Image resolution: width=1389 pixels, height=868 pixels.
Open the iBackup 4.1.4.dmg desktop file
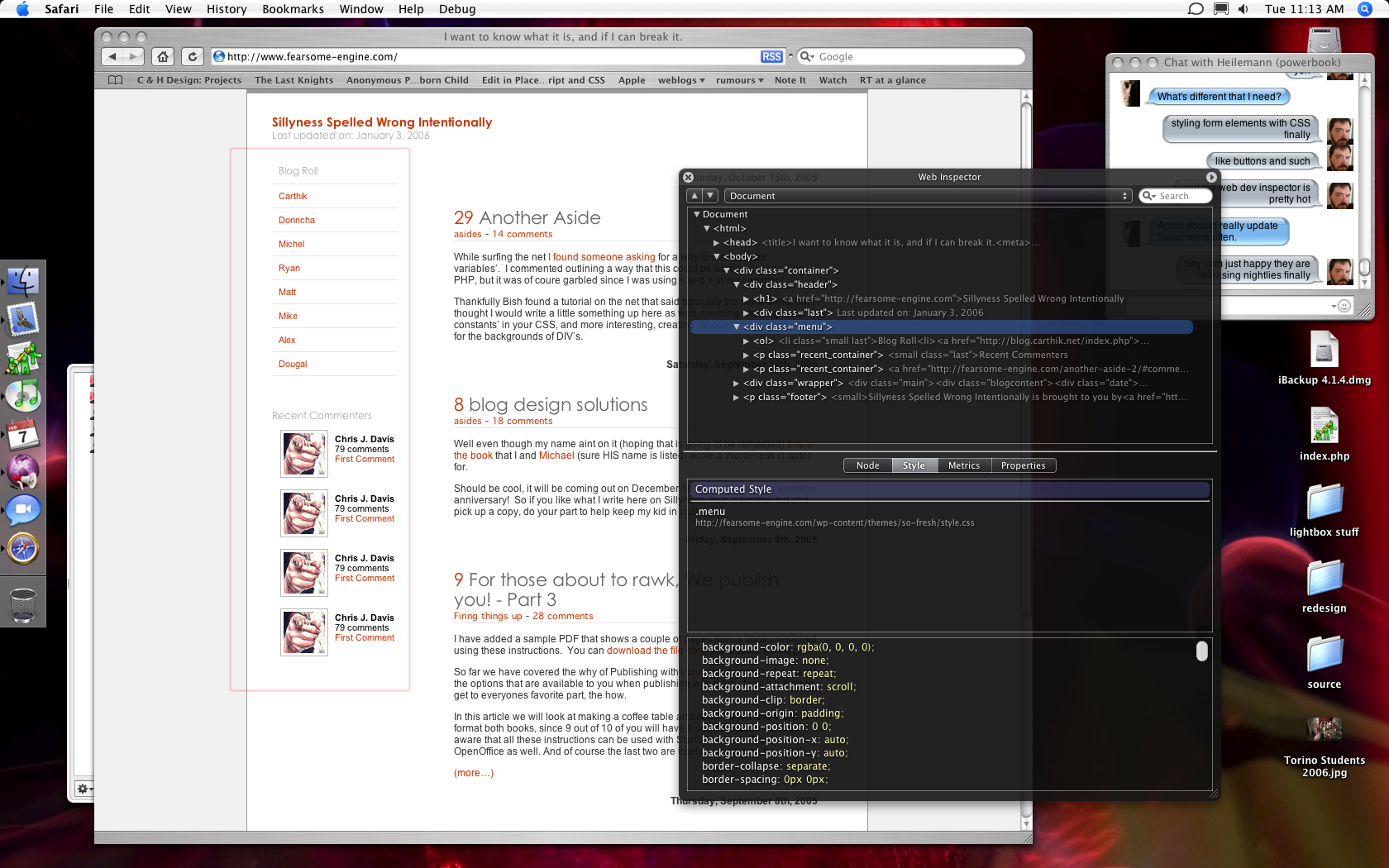1325,358
